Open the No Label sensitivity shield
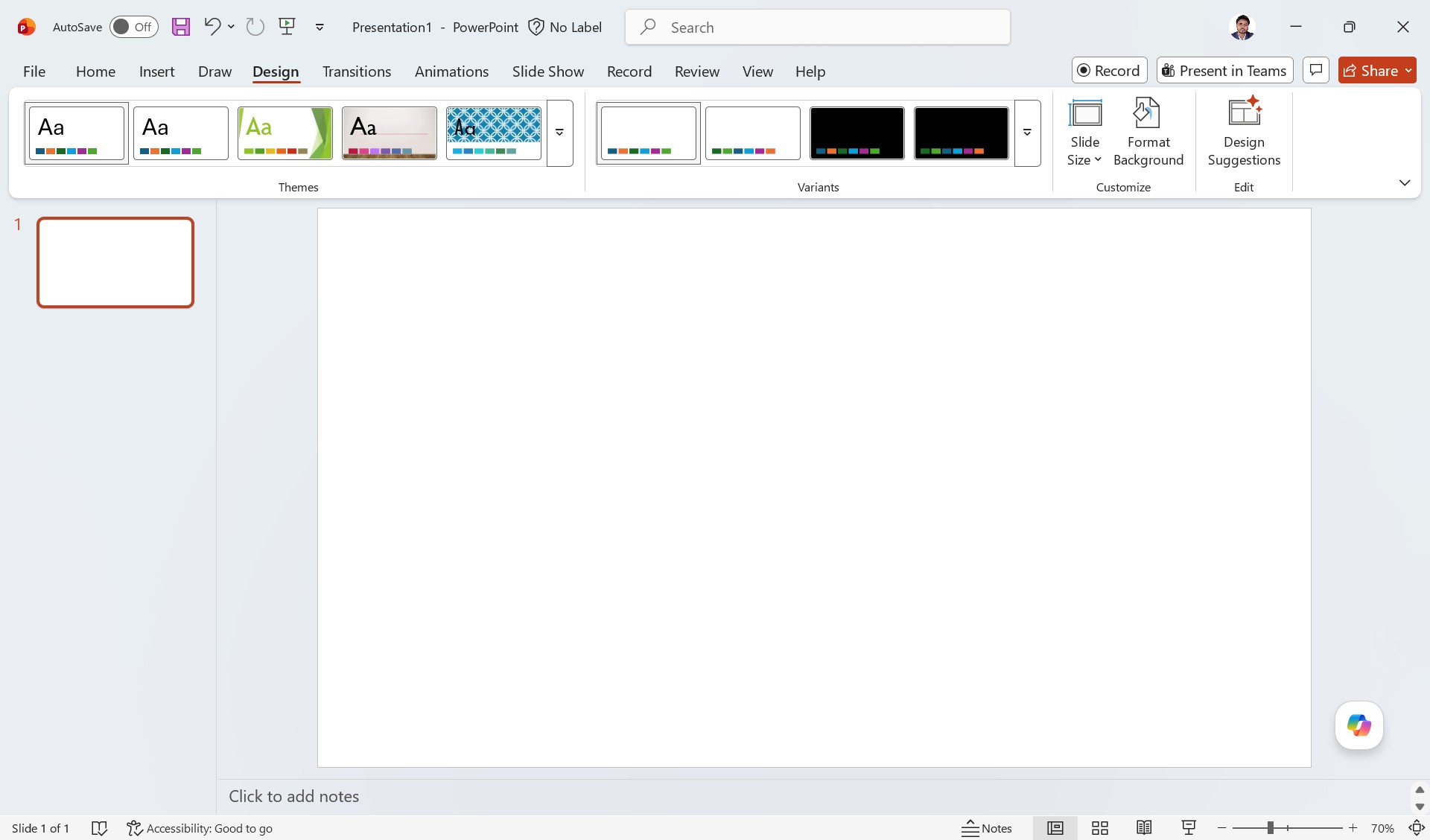 click(565, 27)
